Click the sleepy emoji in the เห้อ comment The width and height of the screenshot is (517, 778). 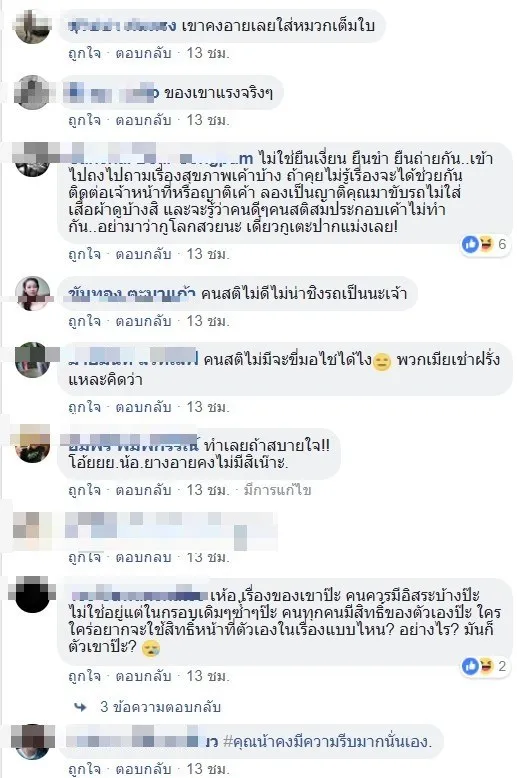click(x=151, y=648)
